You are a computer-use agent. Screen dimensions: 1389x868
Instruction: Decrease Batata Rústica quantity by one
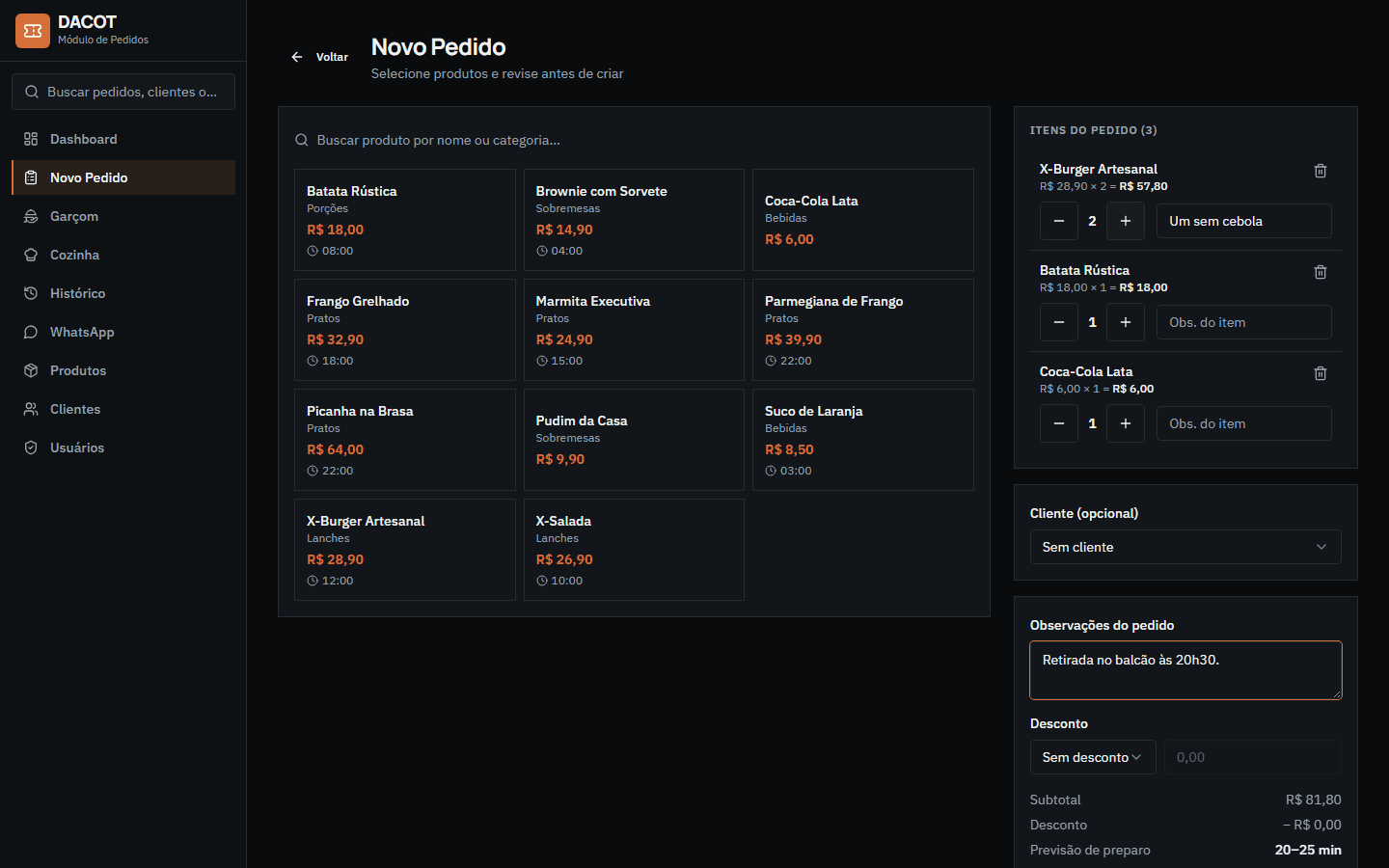coord(1059,322)
